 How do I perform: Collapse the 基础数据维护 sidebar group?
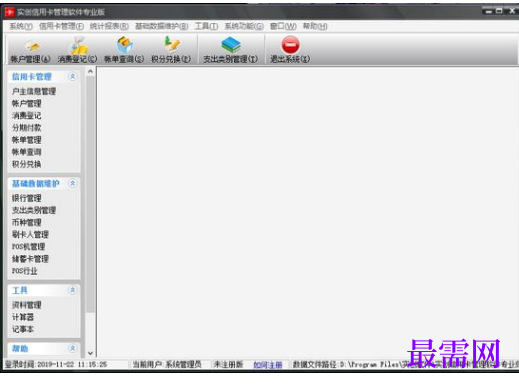(72, 183)
